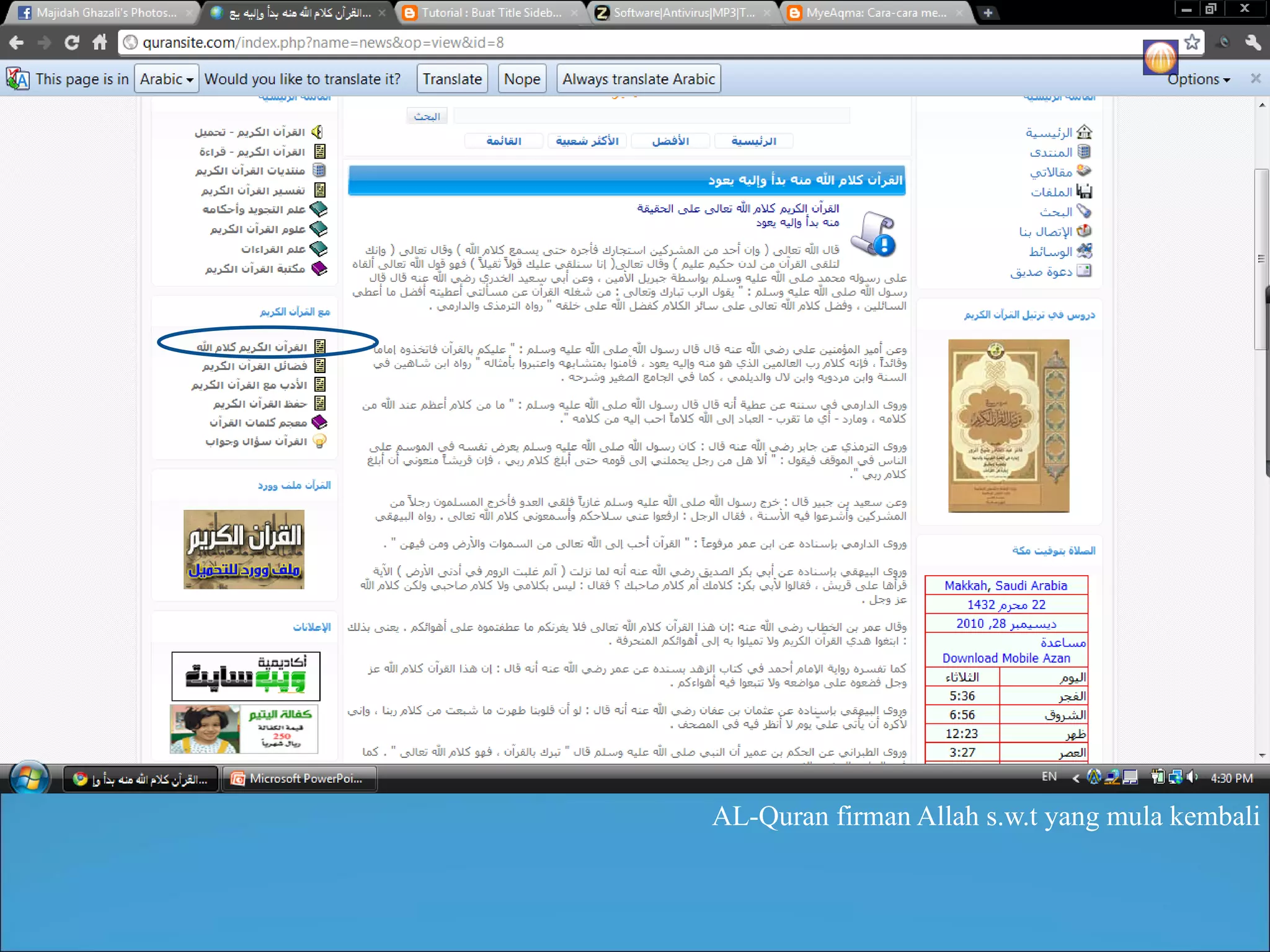The width and height of the screenshot is (1270, 952).
Task: Click the icon beside مقالاتي
Action: [x=1084, y=170]
